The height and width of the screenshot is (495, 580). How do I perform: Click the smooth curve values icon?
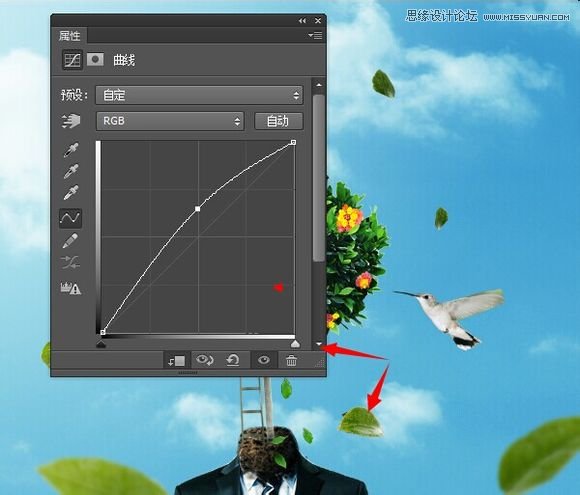pos(70,262)
